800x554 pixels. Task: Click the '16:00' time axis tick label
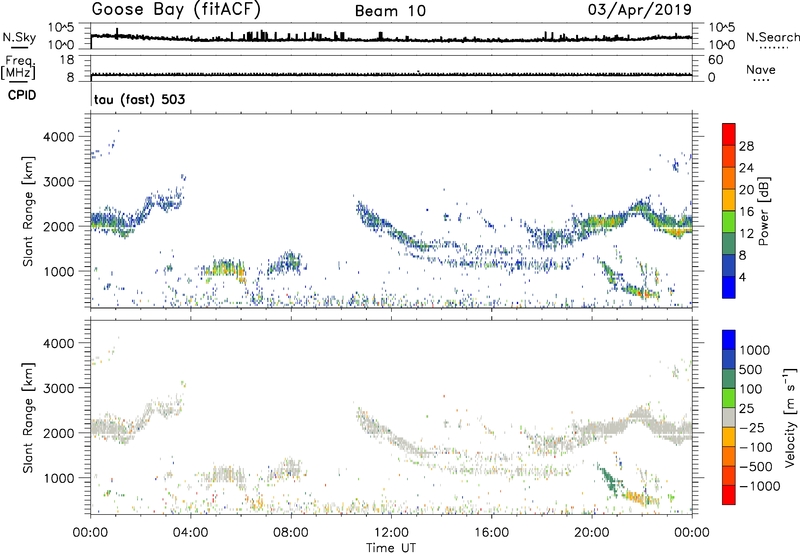pyautogui.click(x=492, y=533)
